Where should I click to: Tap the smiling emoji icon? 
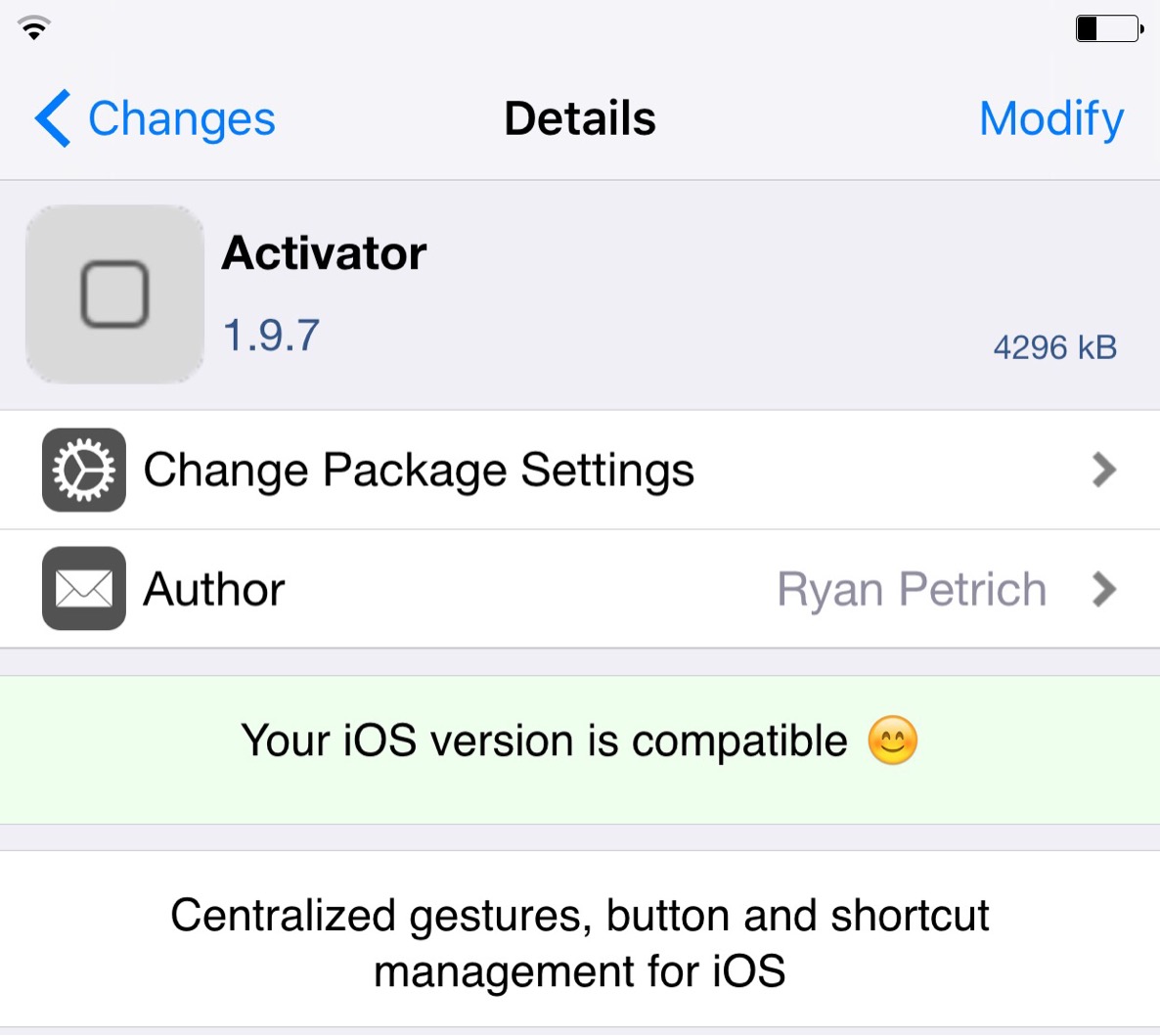[x=892, y=740]
